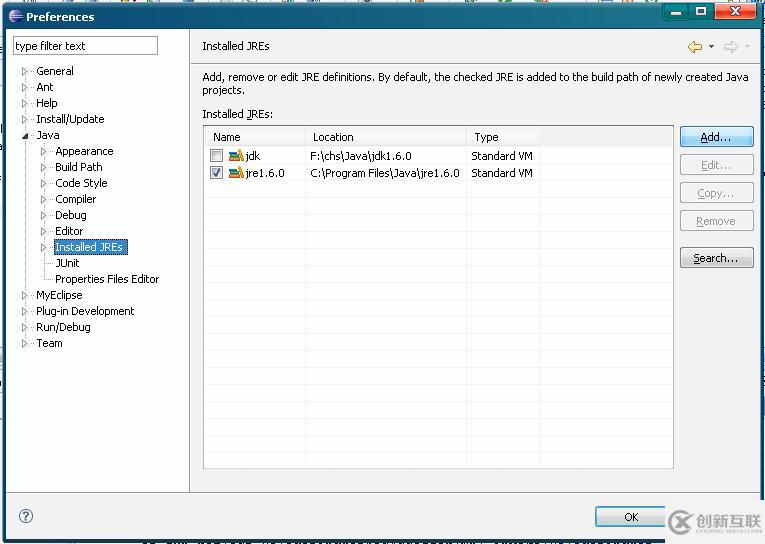
Task: Expand the Debug subtree arrow
Action: [x=43, y=215]
